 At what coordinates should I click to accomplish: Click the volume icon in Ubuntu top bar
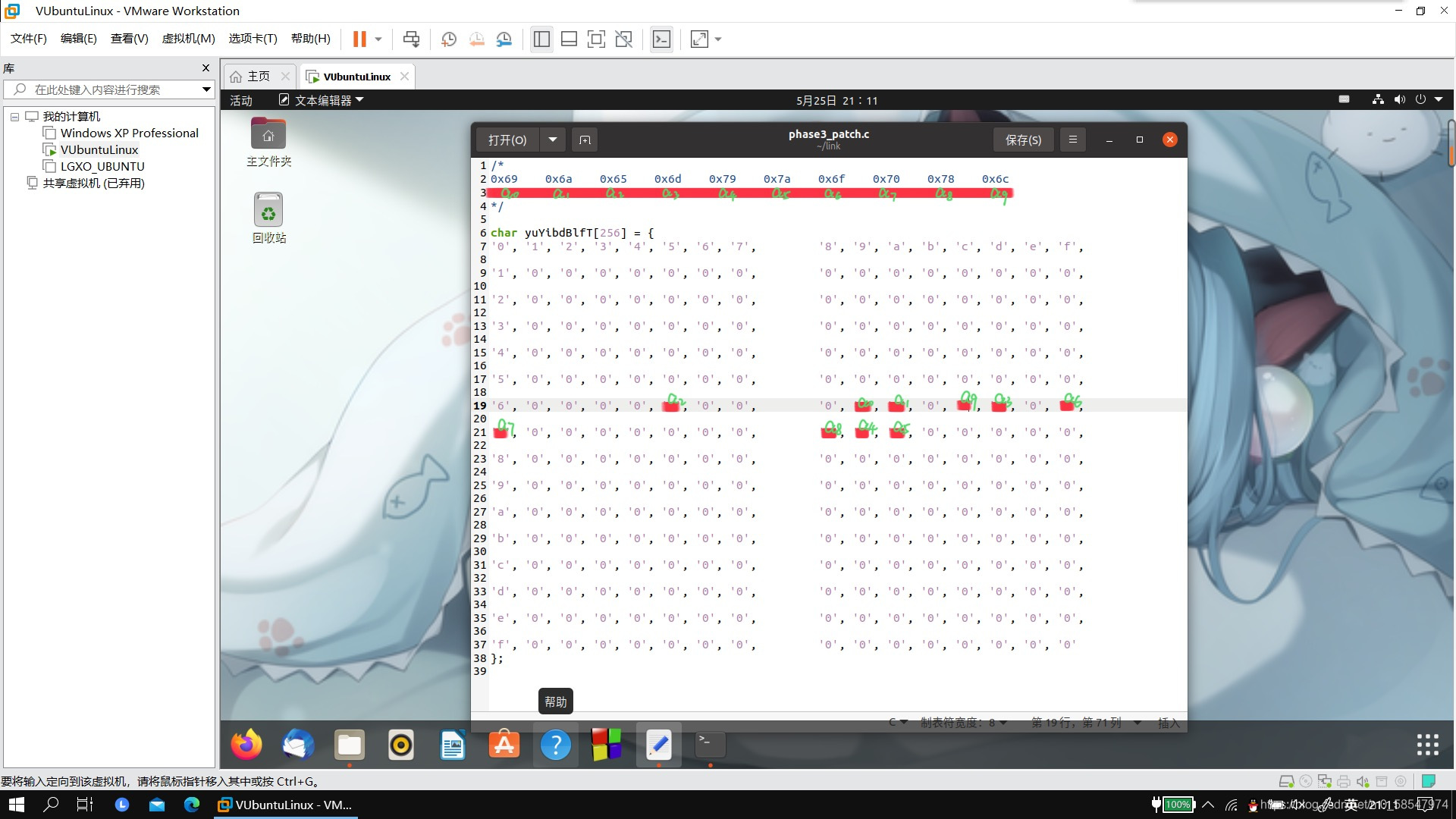[1399, 99]
